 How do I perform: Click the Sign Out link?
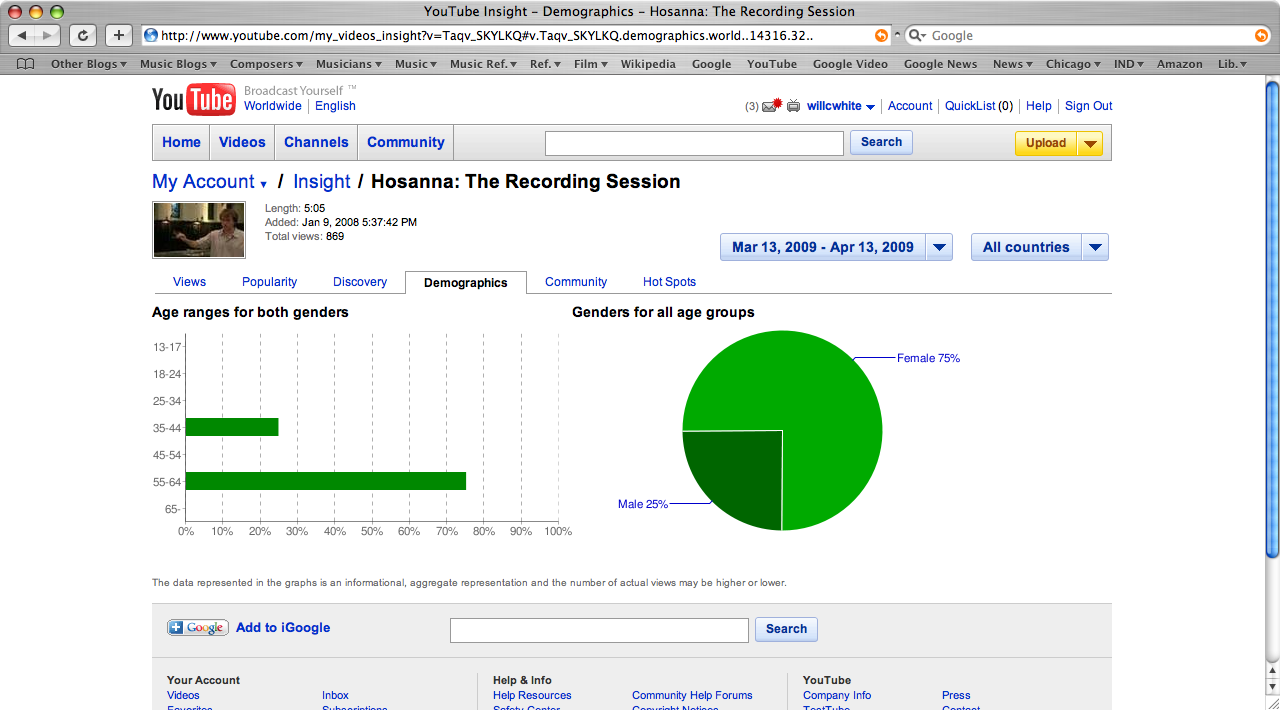1088,106
